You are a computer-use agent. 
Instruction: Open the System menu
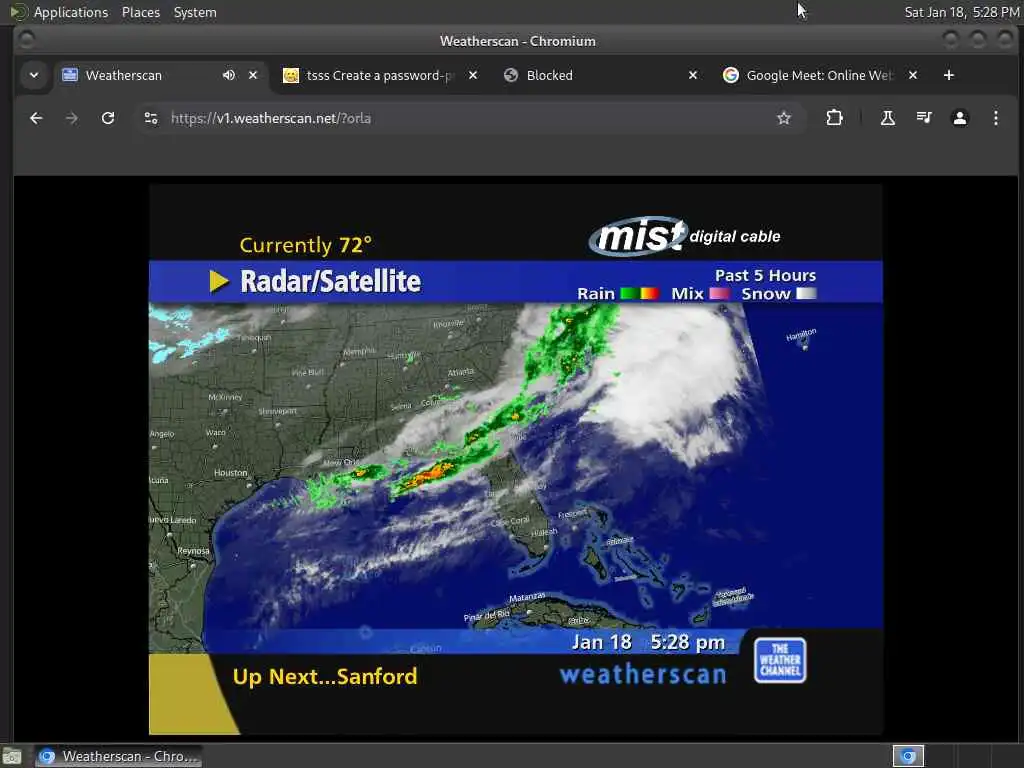pyautogui.click(x=195, y=12)
